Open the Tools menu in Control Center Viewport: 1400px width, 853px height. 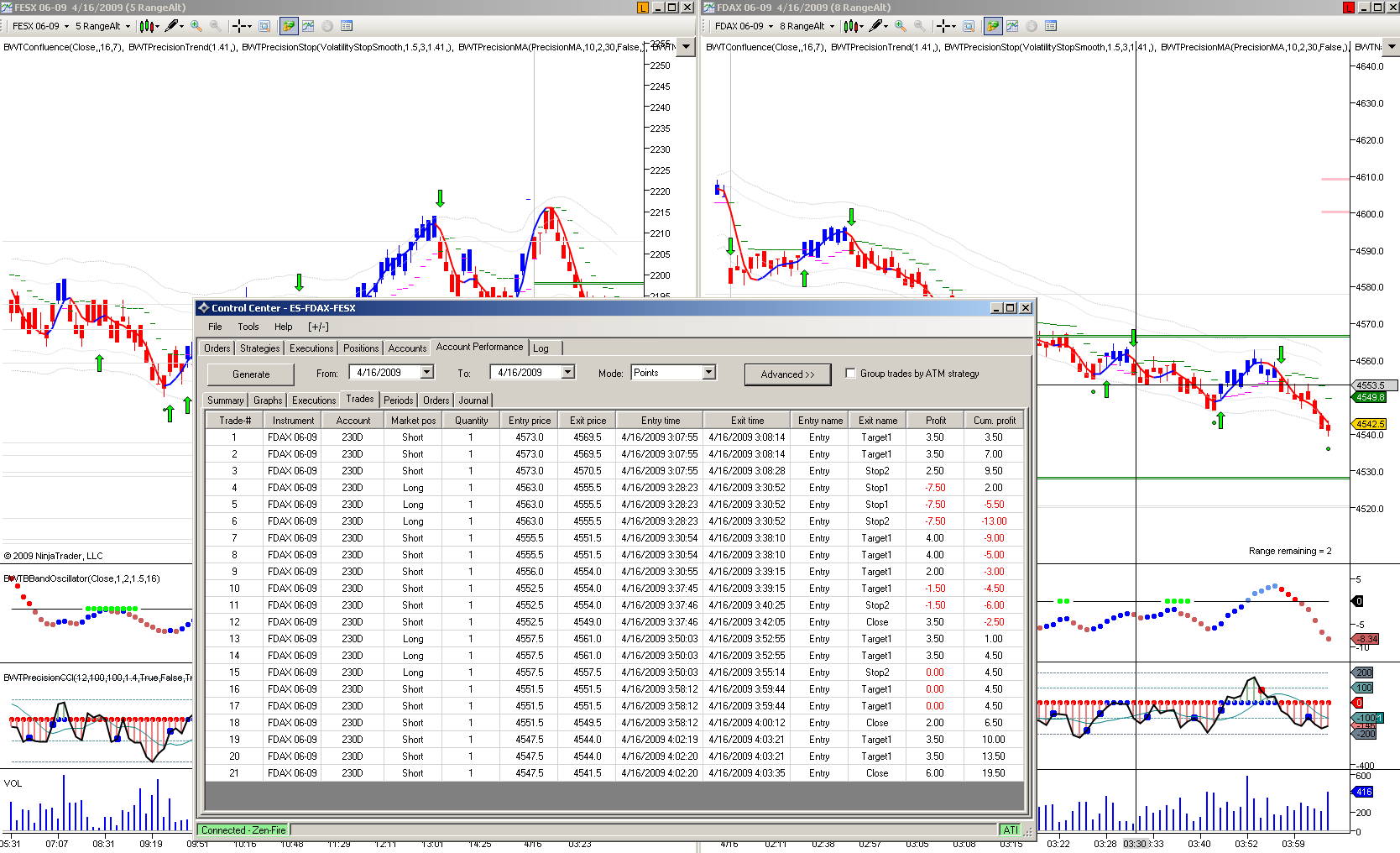(248, 327)
